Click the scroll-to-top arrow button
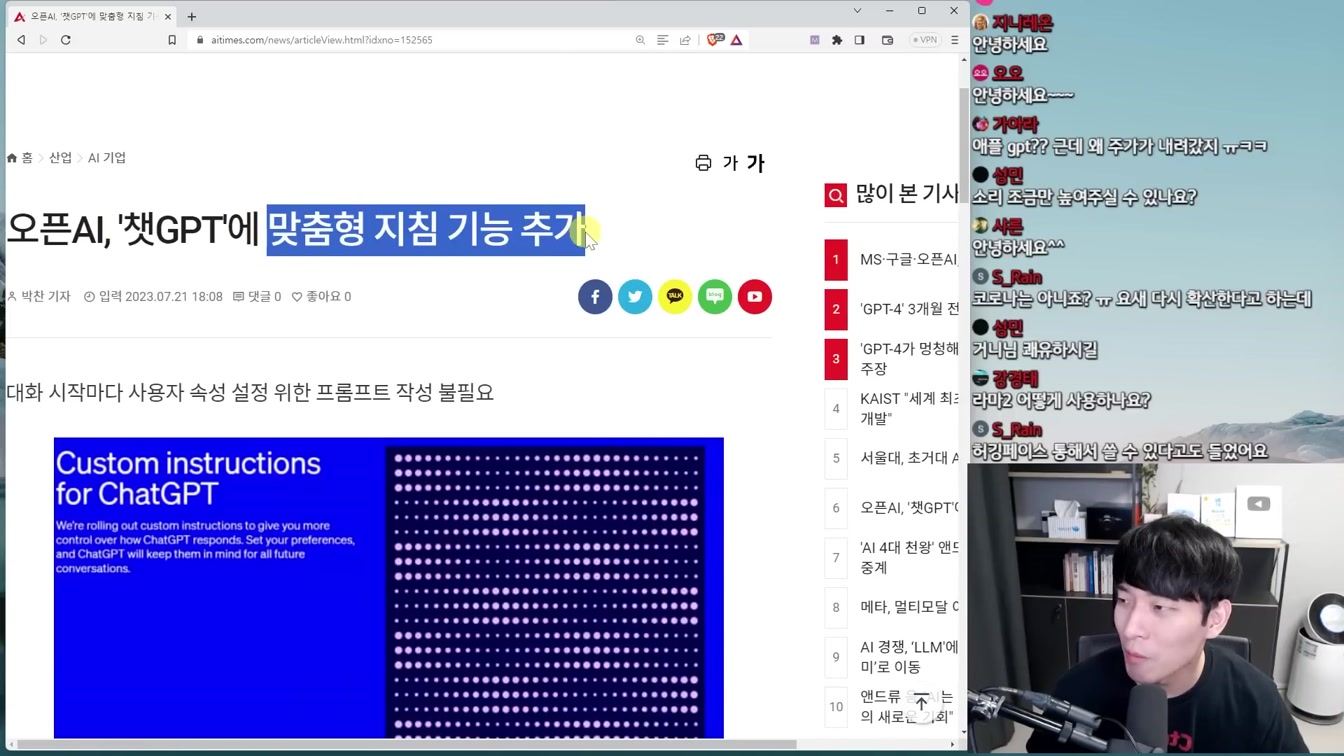1344x756 pixels. click(921, 703)
